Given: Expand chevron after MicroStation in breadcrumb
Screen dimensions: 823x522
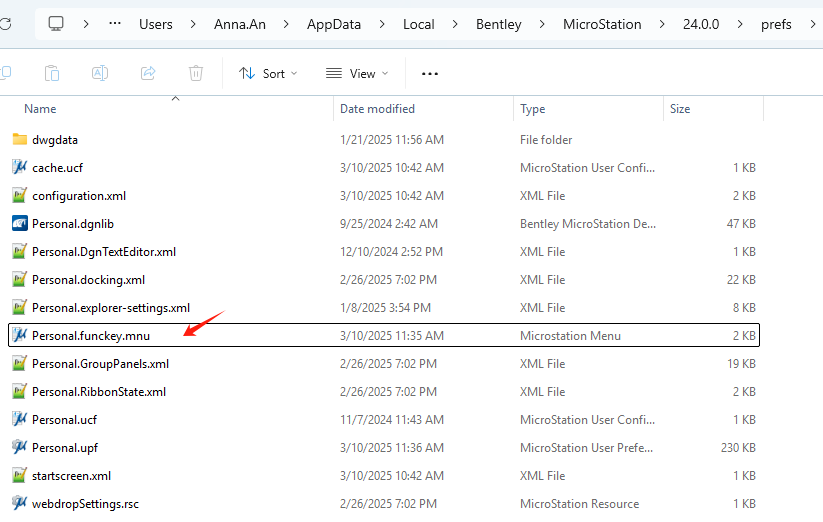Looking at the screenshot, I should [x=662, y=24].
